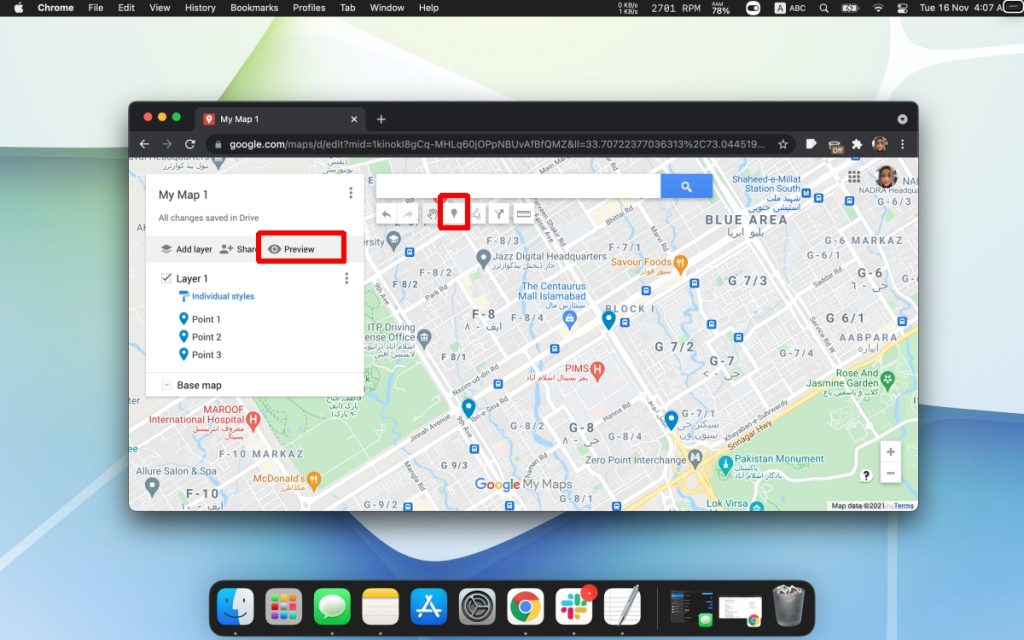
Task: Open the Bookmarks menu
Action: coord(254,8)
